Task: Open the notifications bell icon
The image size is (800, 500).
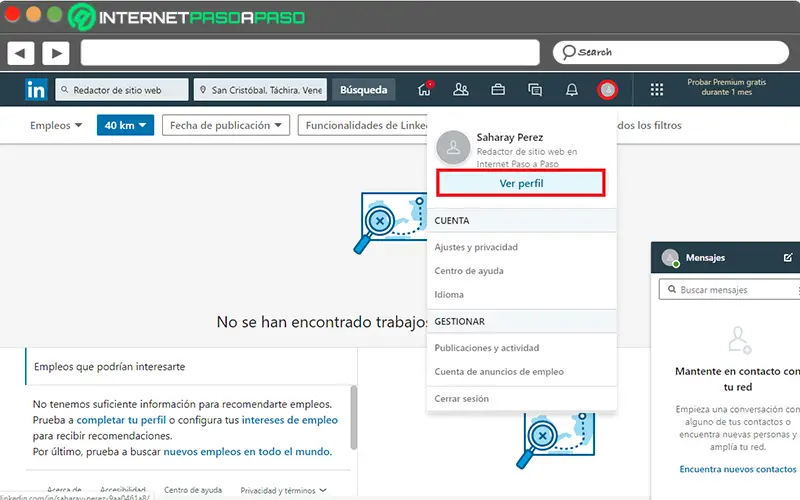Action: pyautogui.click(x=572, y=90)
